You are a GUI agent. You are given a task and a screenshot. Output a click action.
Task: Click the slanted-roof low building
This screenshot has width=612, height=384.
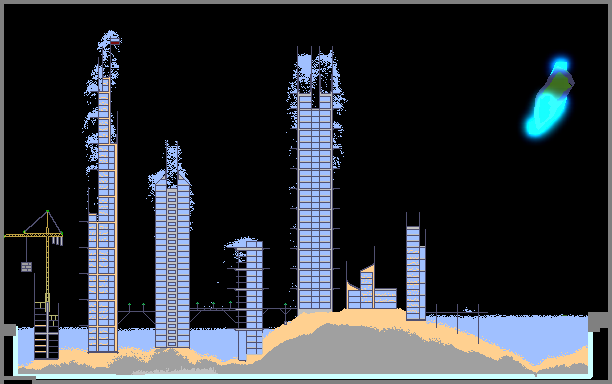(372, 288)
